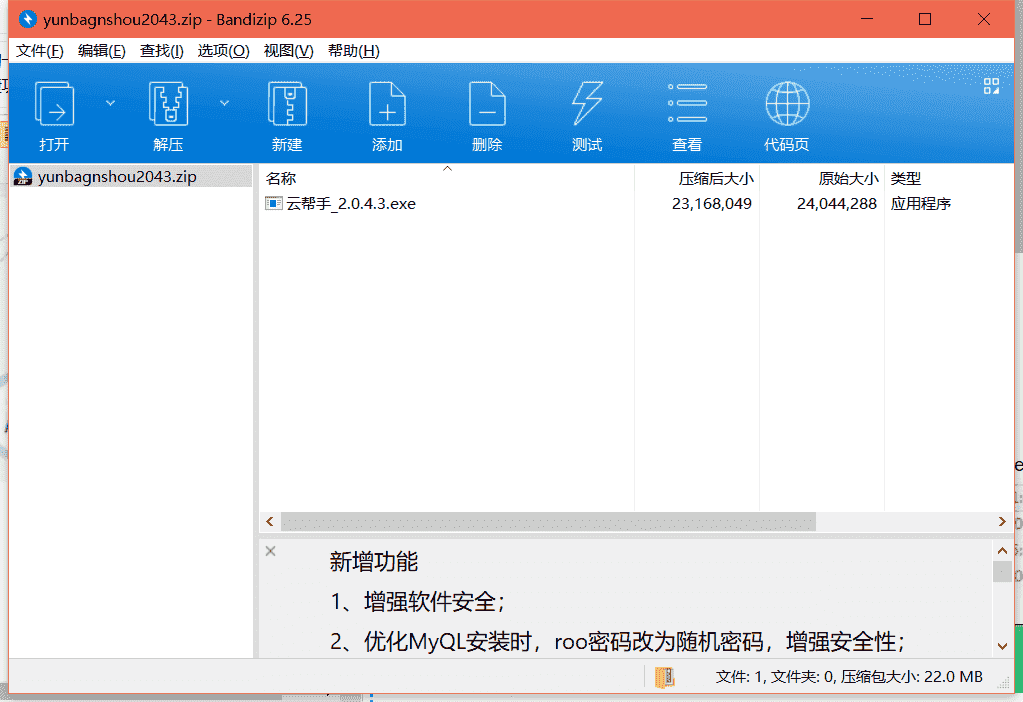Click the zip icon beside yunbagnshou2043.zip in the tree

[23, 177]
